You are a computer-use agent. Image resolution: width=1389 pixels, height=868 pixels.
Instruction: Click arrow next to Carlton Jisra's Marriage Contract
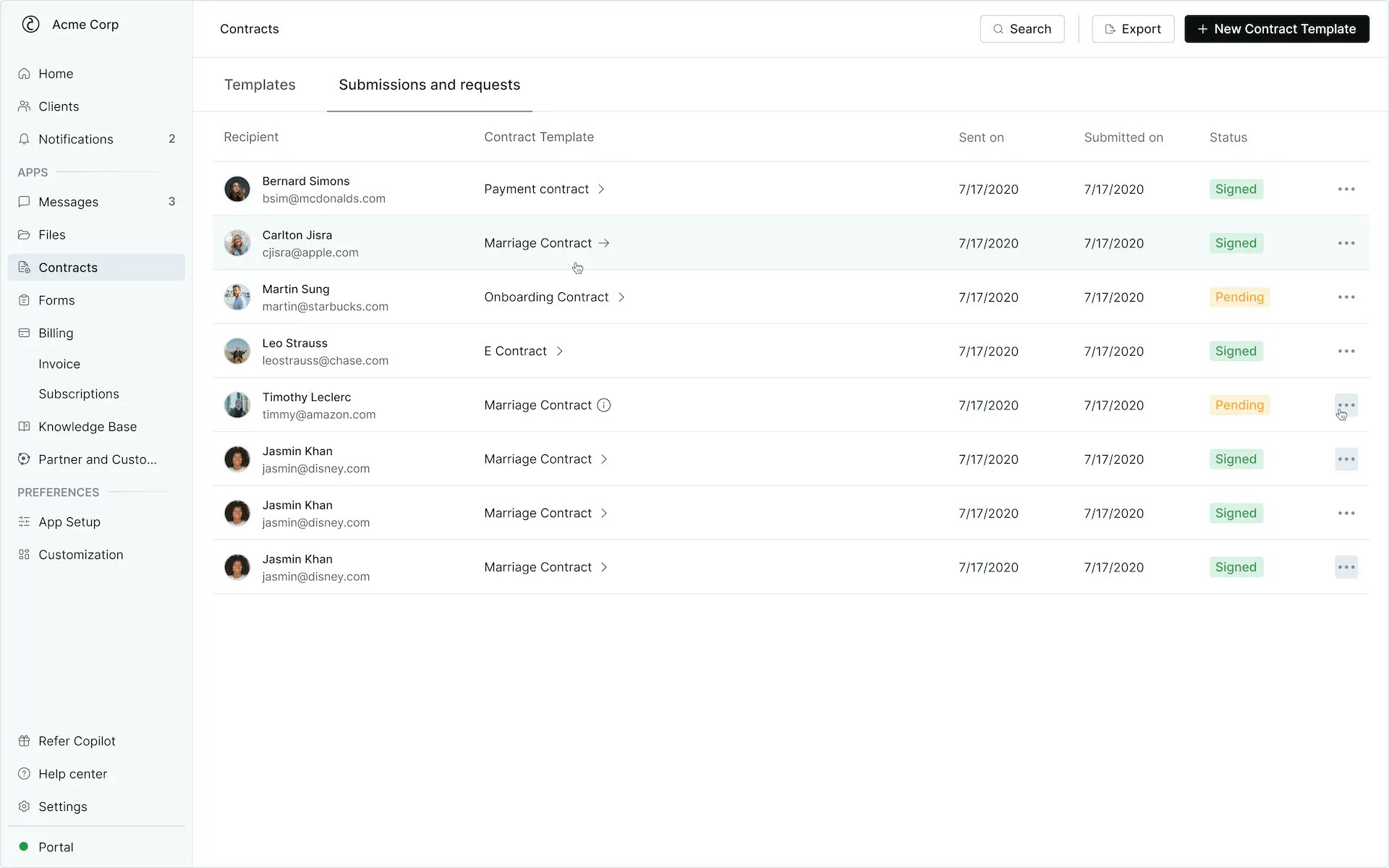coord(604,243)
